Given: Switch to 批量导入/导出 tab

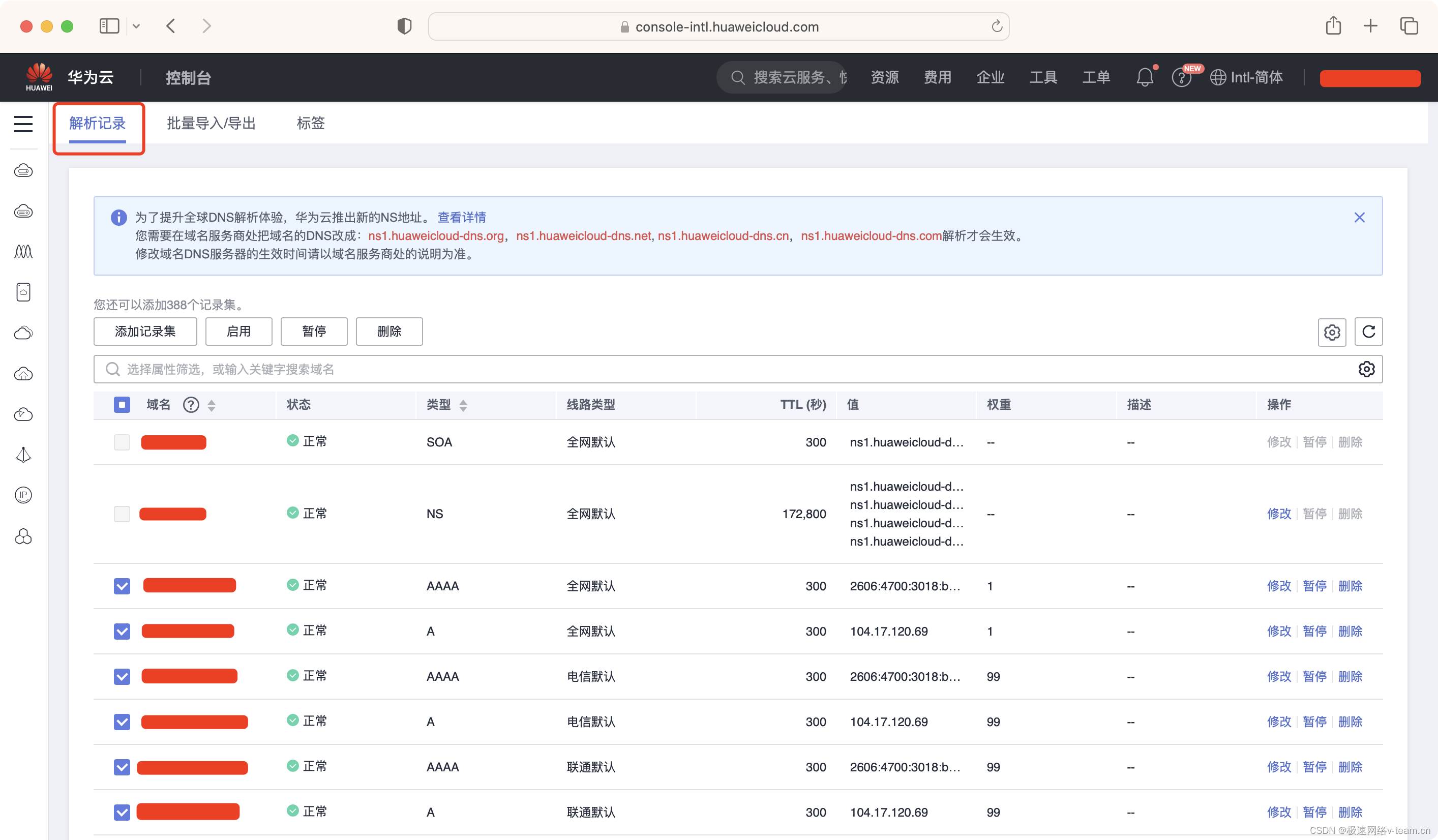Looking at the screenshot, I should click(211, 123).
